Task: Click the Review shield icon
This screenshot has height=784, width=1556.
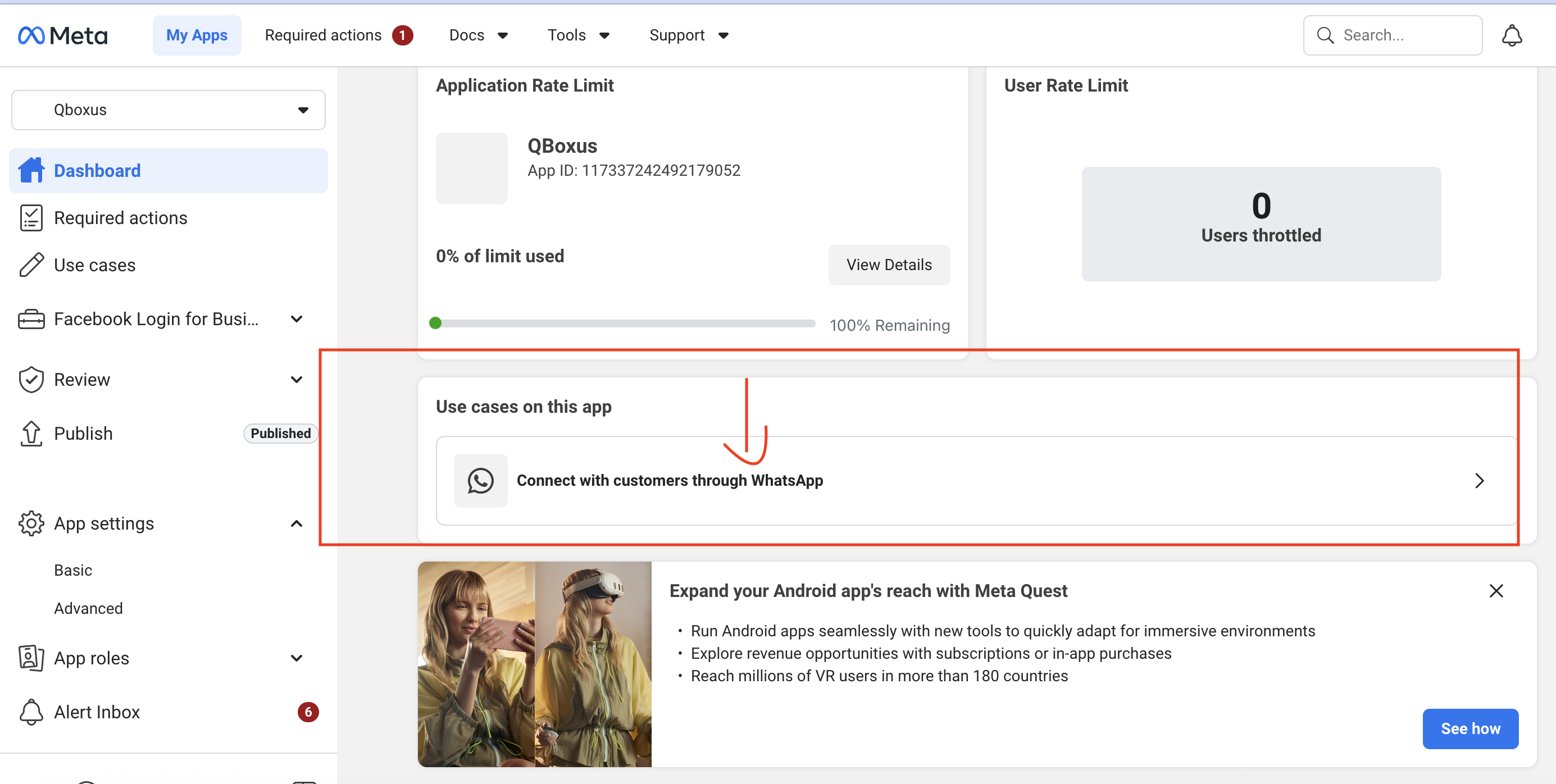Action: tap(31, 379)
